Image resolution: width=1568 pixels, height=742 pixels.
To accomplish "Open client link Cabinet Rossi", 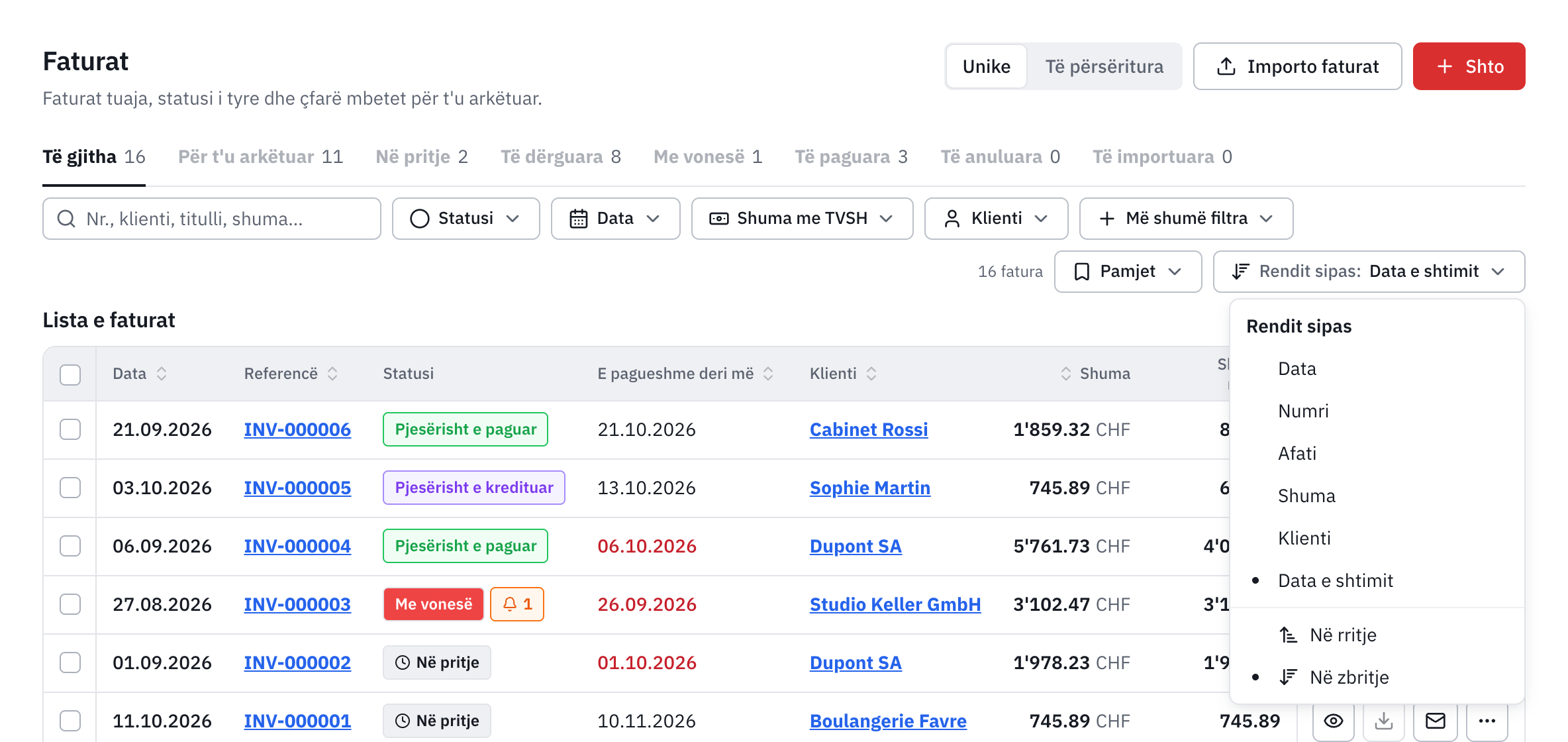I will [x=869, y=429].
